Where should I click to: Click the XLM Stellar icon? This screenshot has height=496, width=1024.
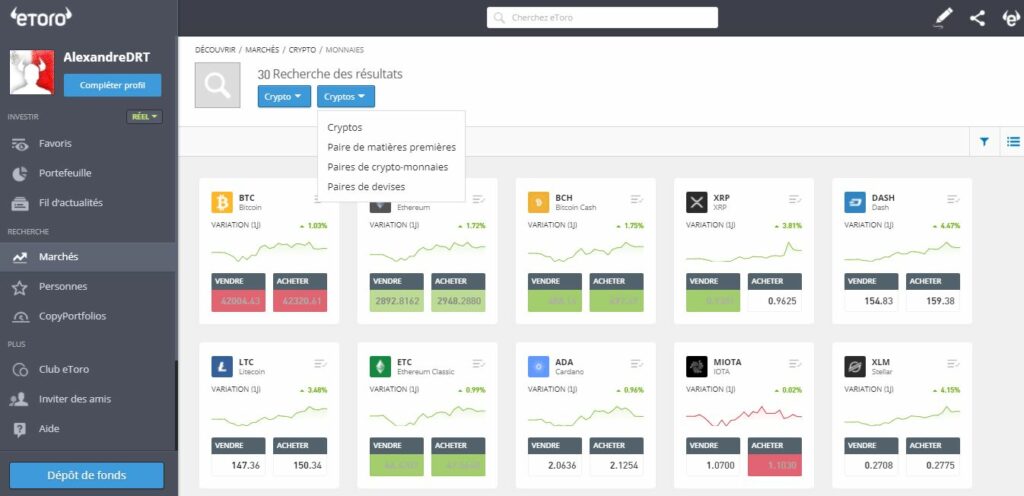click(855, 367)
